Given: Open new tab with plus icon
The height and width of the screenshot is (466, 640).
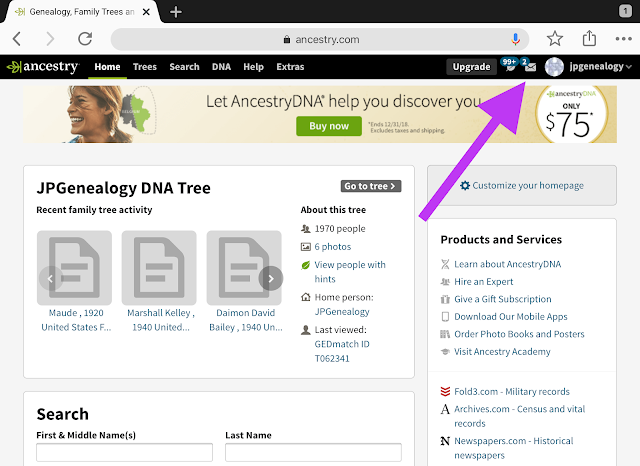Looking at the screenshot, I should pyautogui.click(x=176, y=12).
